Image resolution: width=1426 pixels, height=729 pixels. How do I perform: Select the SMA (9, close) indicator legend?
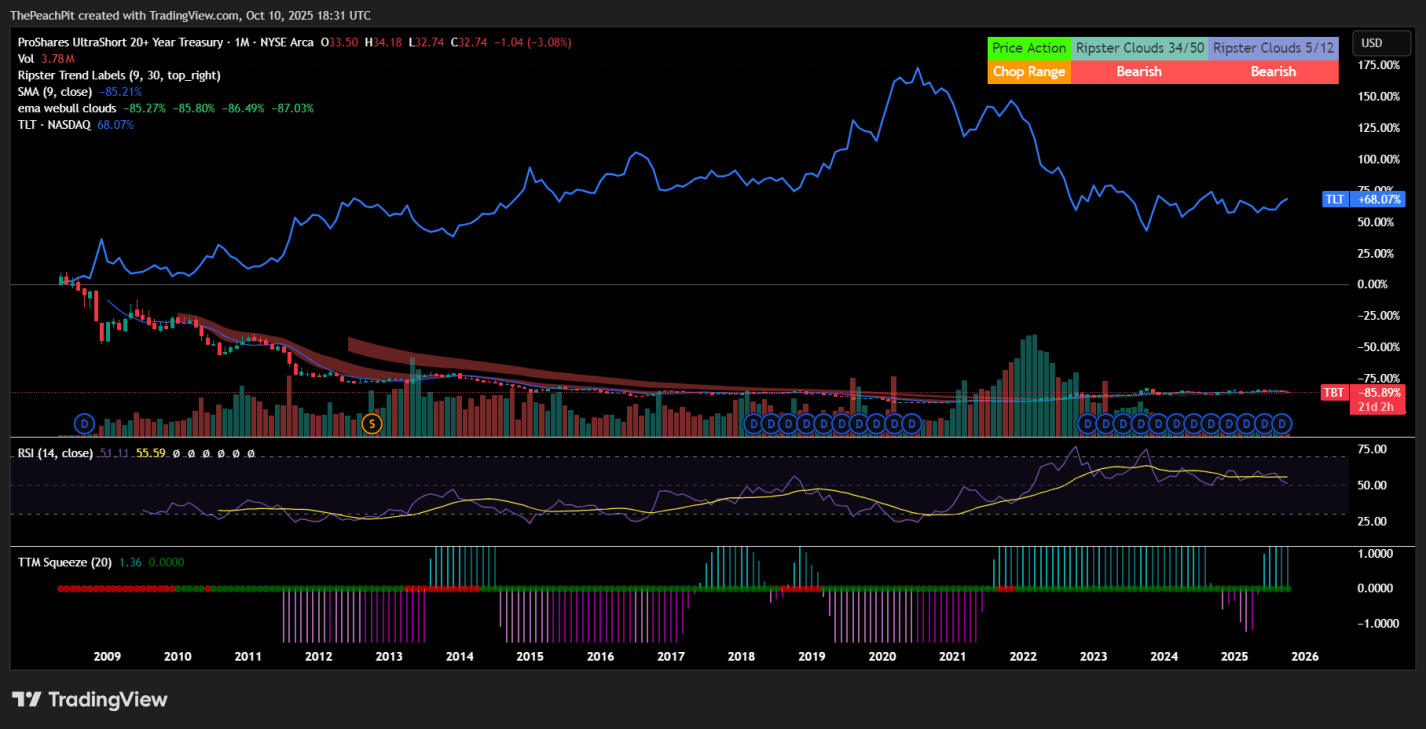pos(60,92)
